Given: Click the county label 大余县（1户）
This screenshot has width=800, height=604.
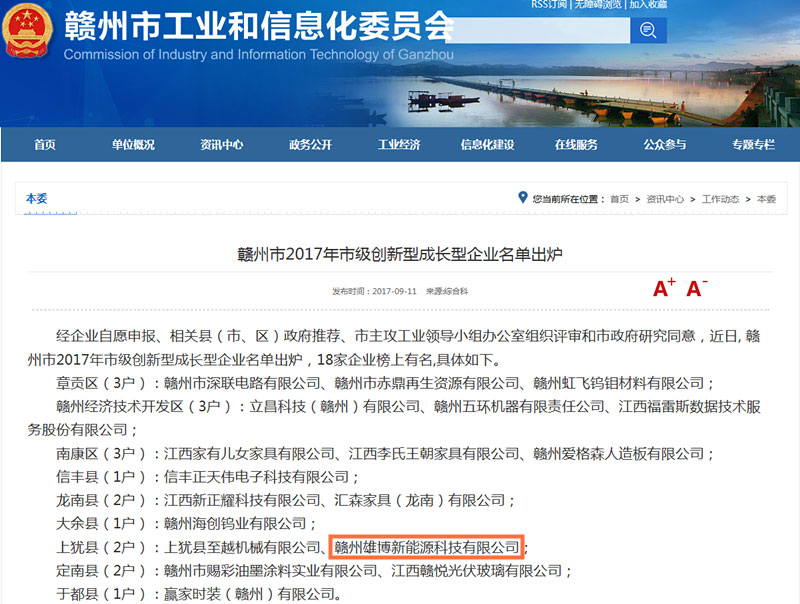Looking at the screenshot, I should pos(102,524).
